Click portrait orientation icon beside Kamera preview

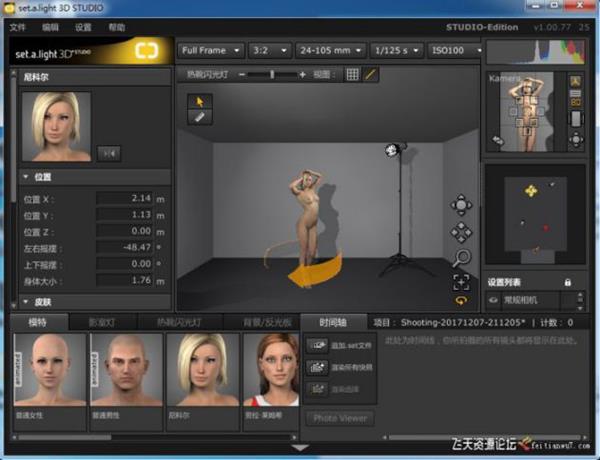pos(576,118)
